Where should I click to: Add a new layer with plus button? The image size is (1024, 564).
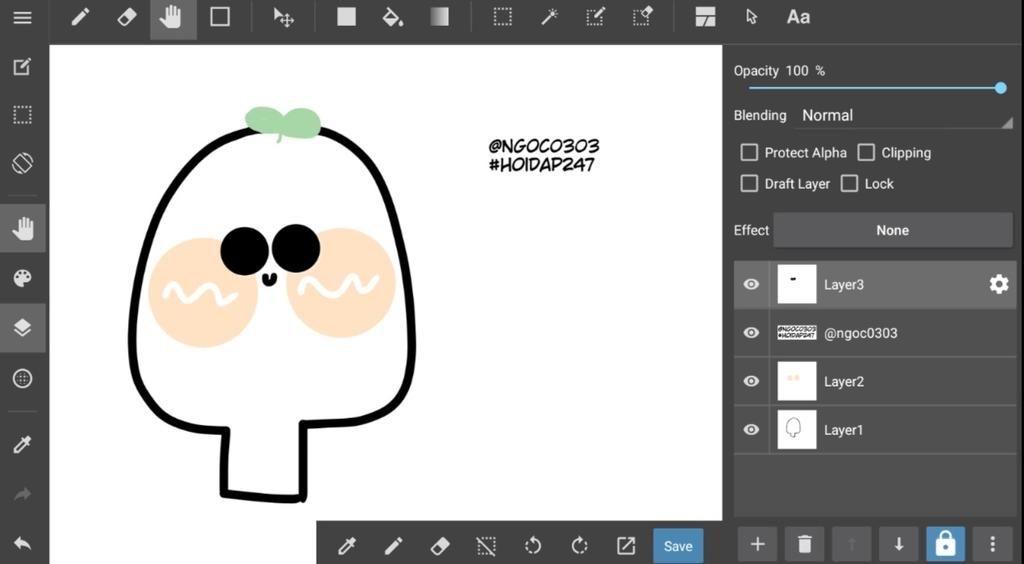pos(758,544)
